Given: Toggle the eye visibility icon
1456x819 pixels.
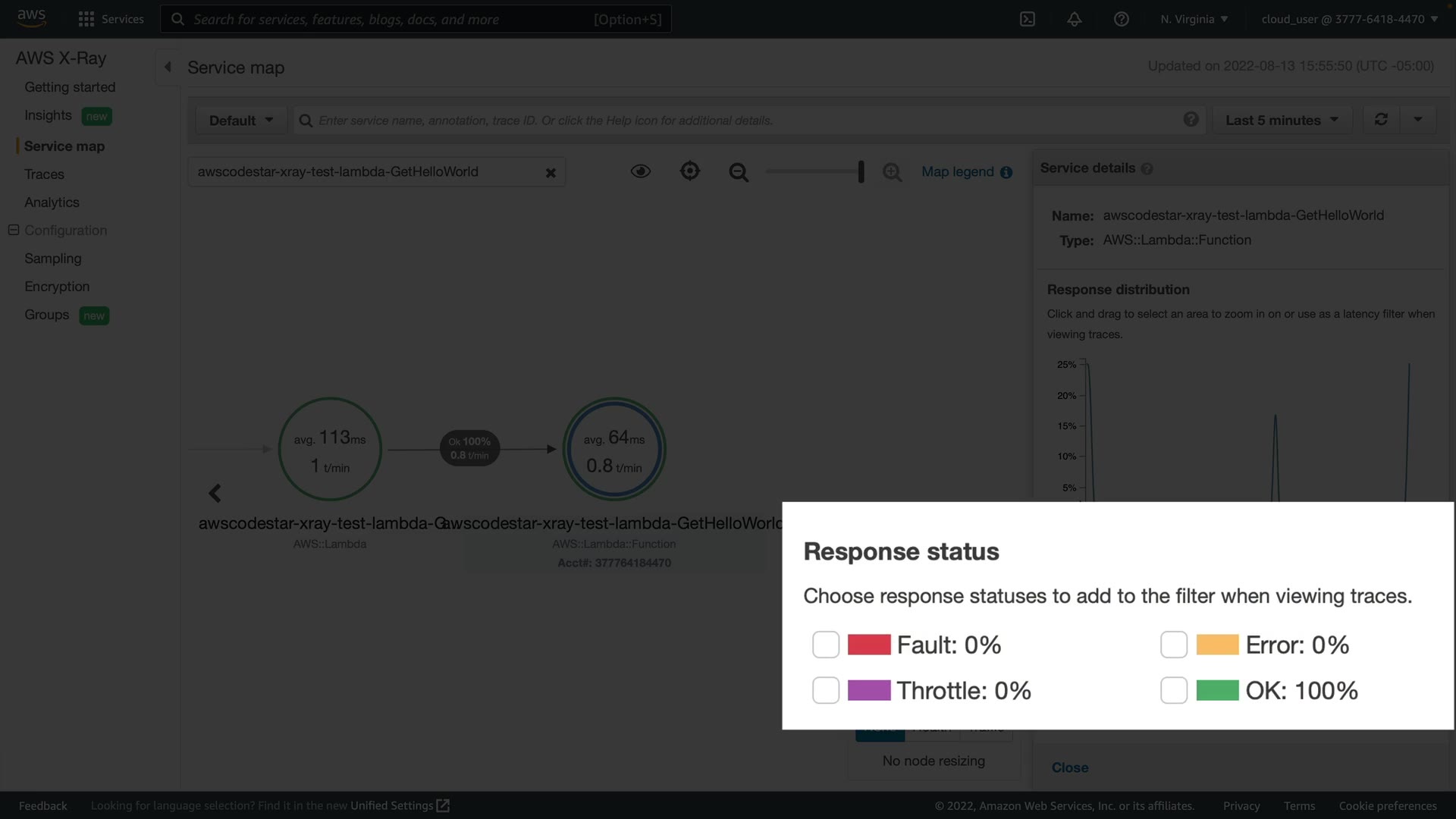Looking at the screenshot, I should point(640,171).
